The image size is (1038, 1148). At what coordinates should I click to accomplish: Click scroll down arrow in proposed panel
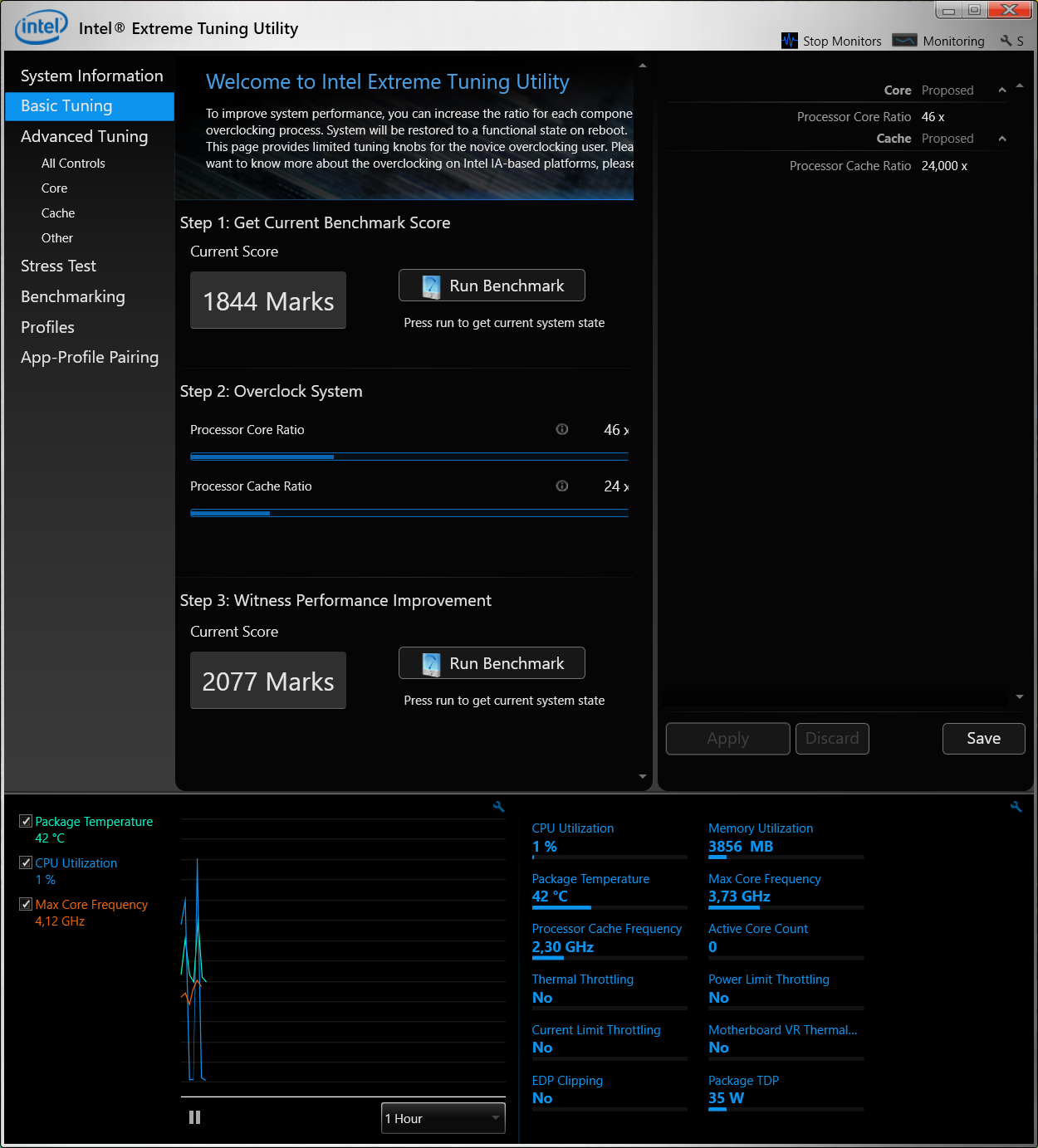pos(1020,697)
